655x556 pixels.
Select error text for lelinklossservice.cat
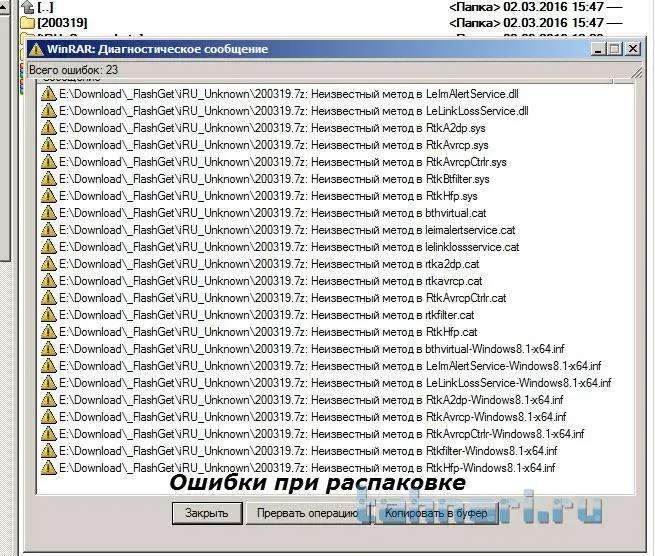(289, 247)
